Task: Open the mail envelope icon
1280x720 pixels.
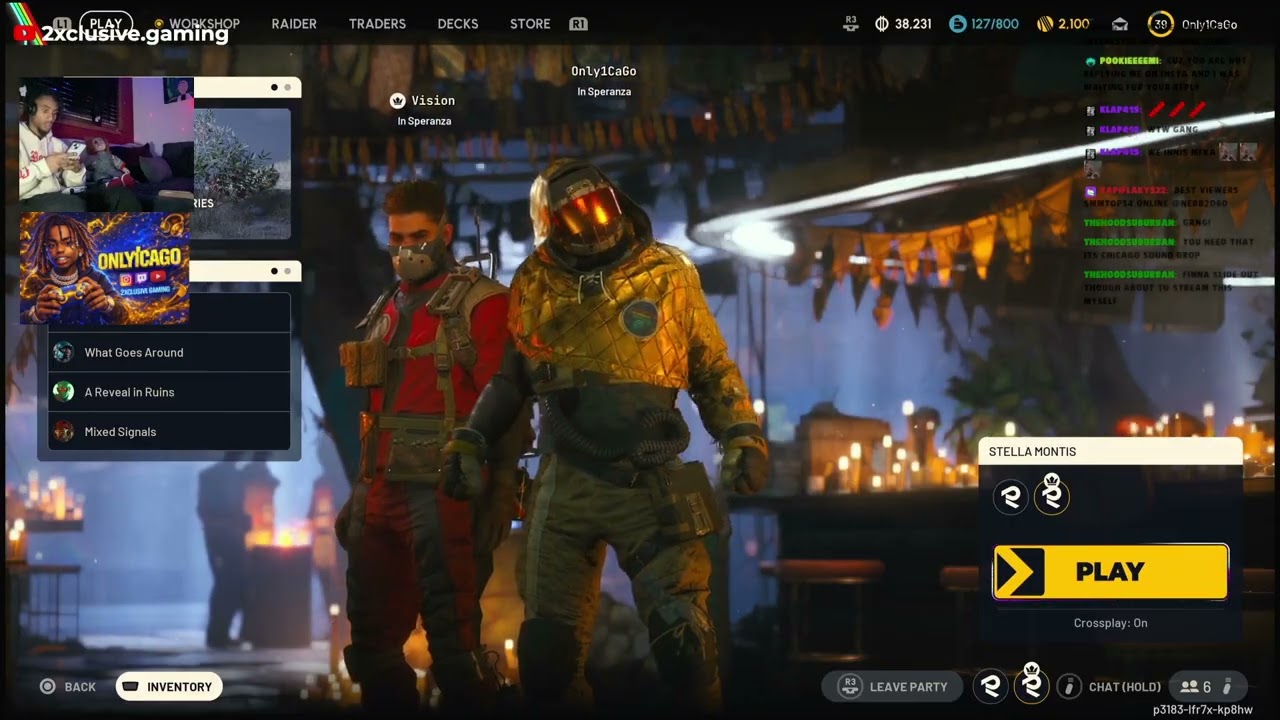Action: 1120,25
